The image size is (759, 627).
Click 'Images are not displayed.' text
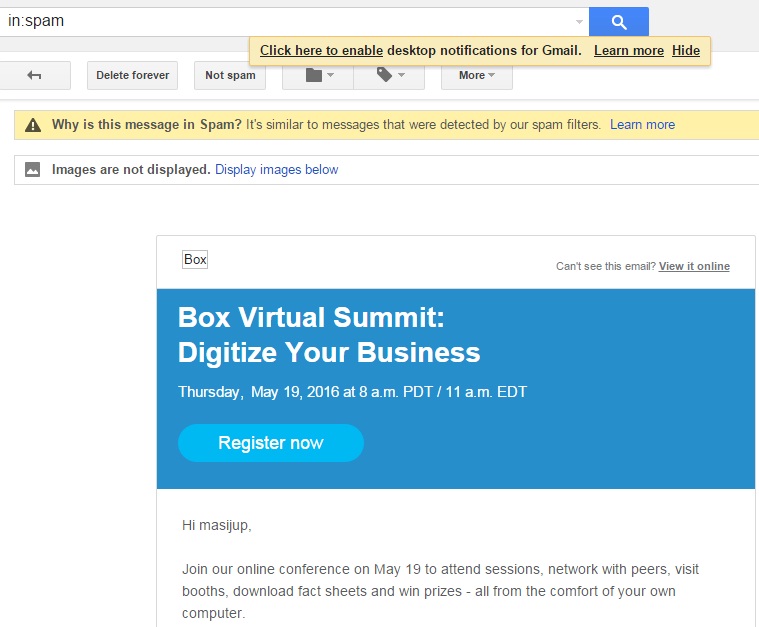click(x=131, y=169)
